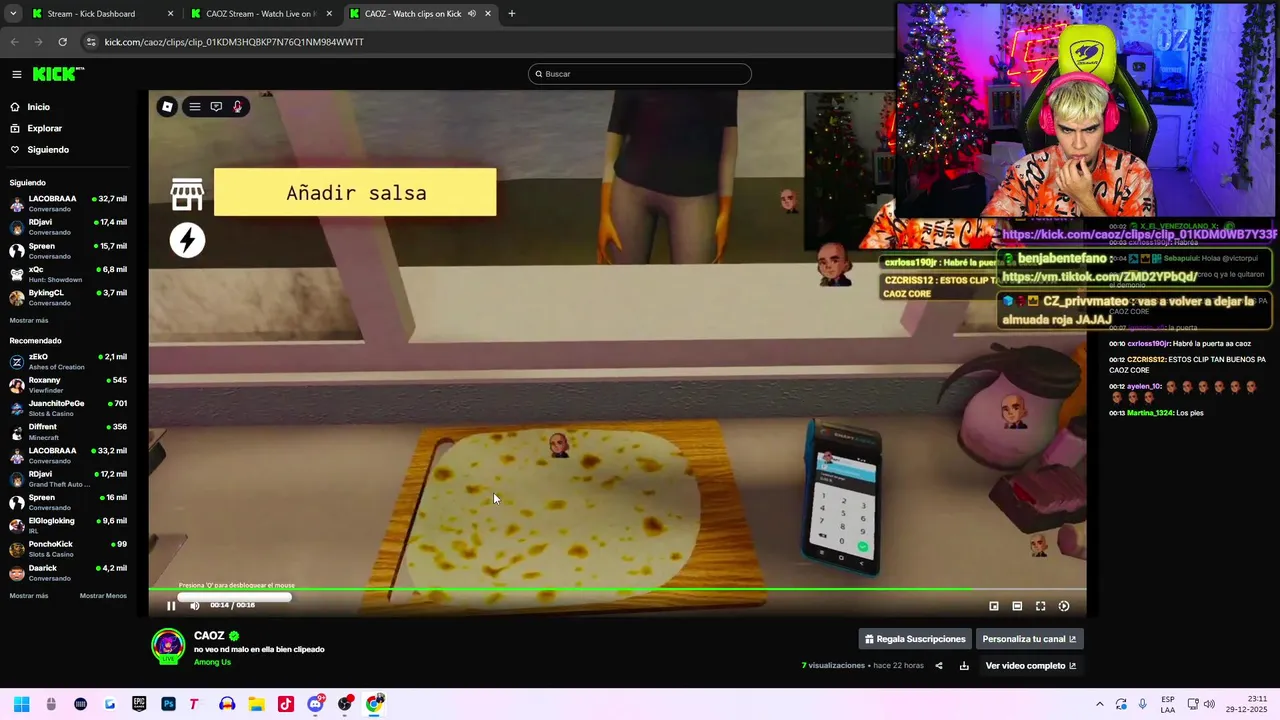Image resolution: width=1280 pixels, height=720 pixels.
Task: Open Discord from the taskbar
Action: (315, 704)
